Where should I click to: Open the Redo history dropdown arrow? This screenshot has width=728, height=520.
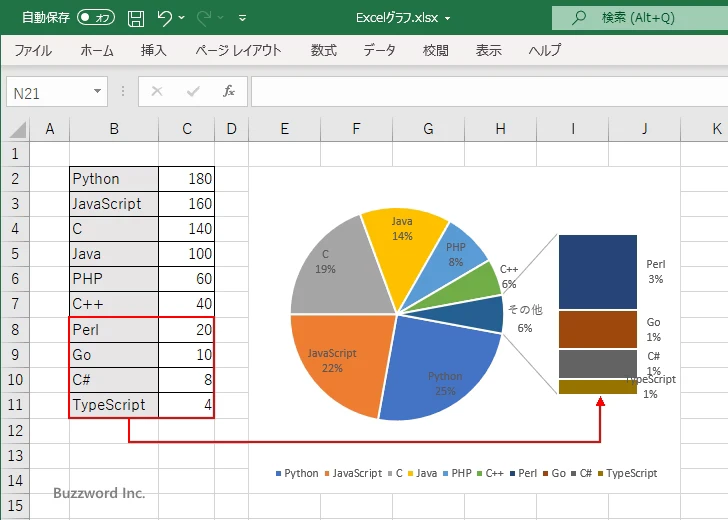[221, 18]
